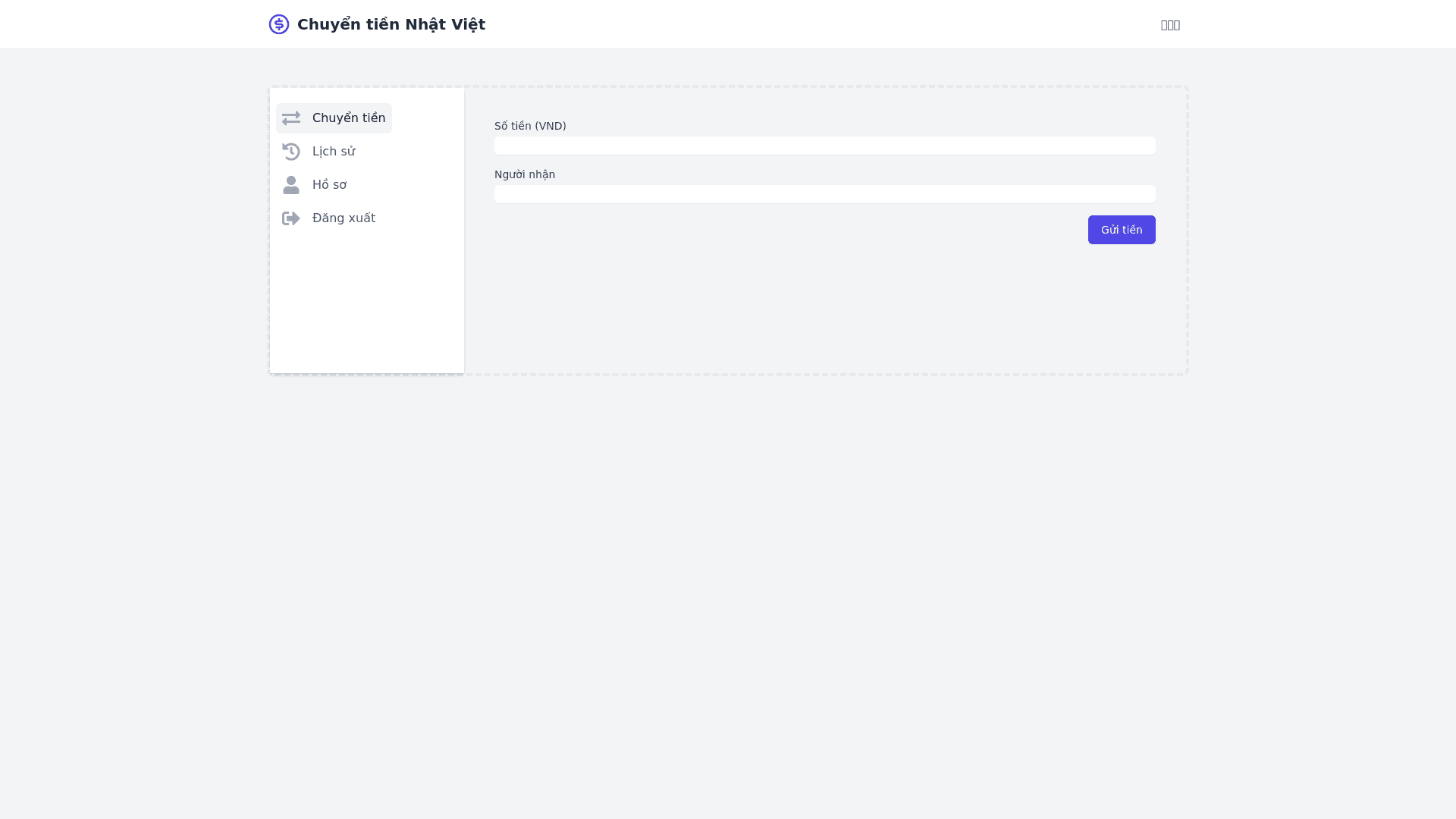The width and height of the screenshot is (1456, 819).
Task: Open the Chuyển tiền menu item
Action: [x=348, y=118]
